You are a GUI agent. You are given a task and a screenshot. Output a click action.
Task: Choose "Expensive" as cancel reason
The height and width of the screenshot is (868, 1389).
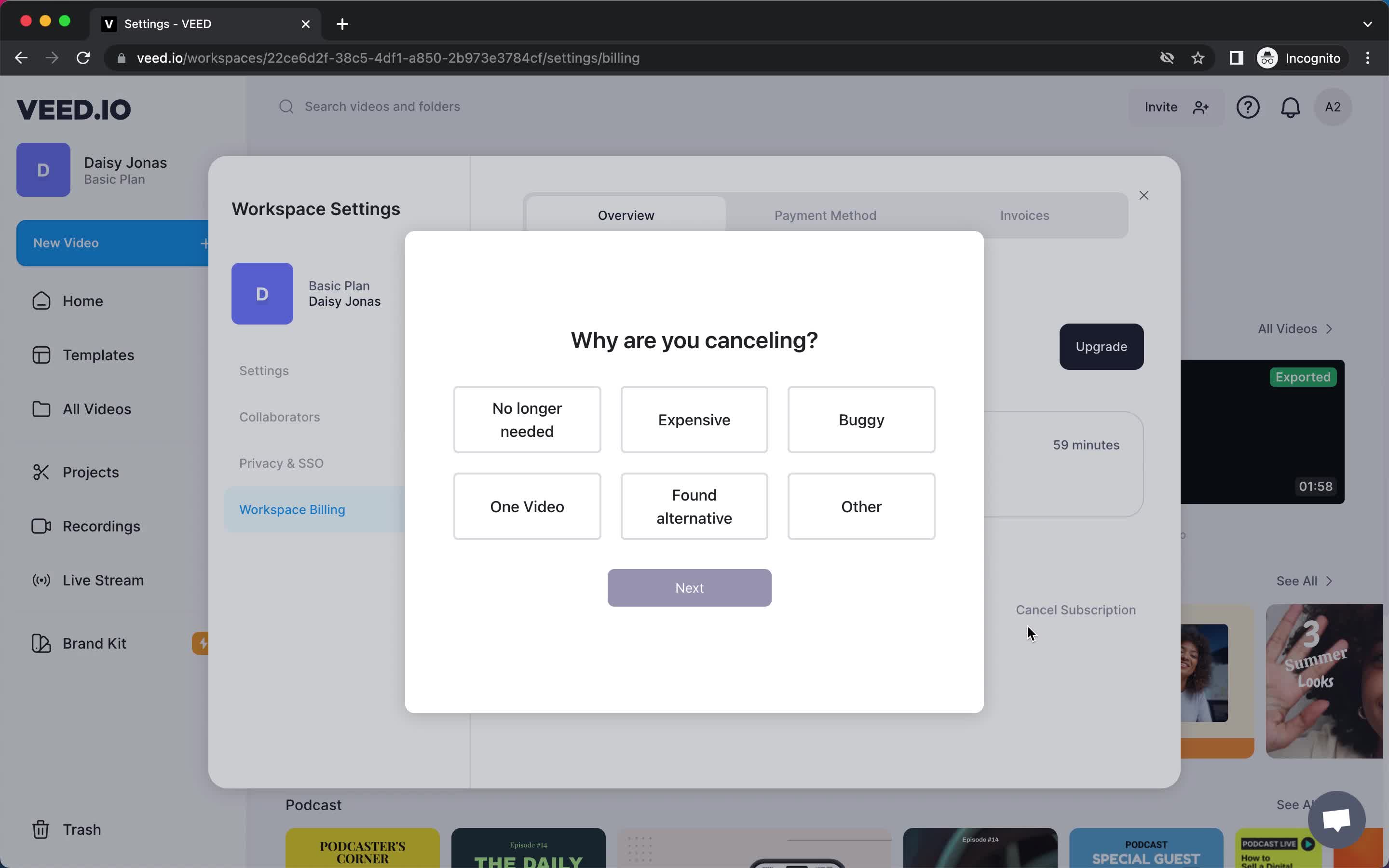coord(694,420)
